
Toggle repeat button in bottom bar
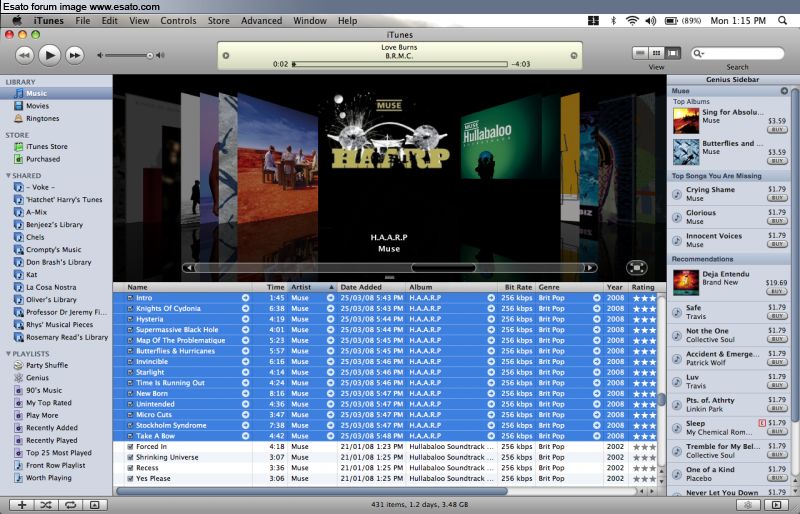click(x=70, y=505)
